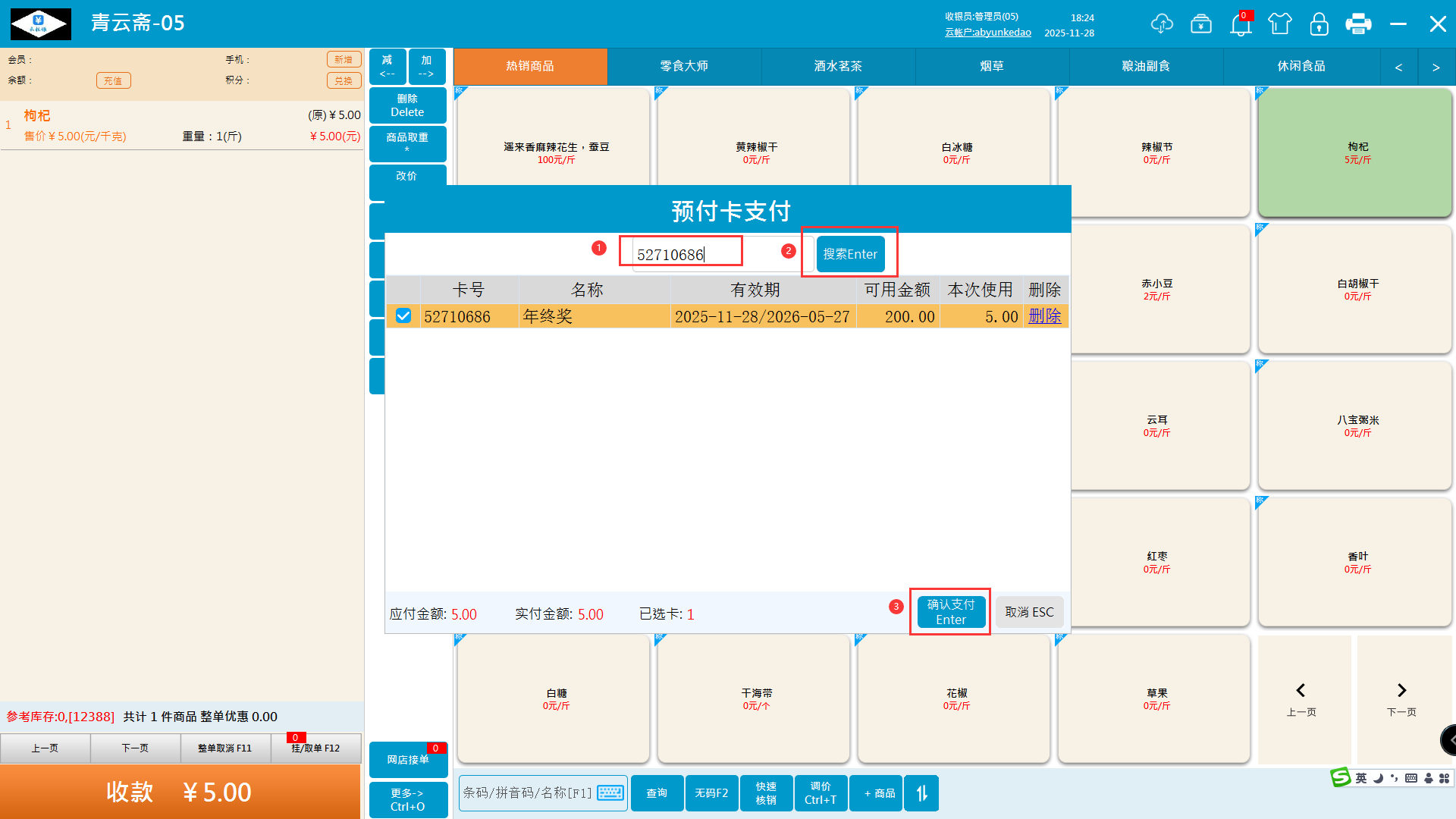Switch to the 酒水茗茶 category tab
This screenshot has height=819, width=1456.
[838, 66]
